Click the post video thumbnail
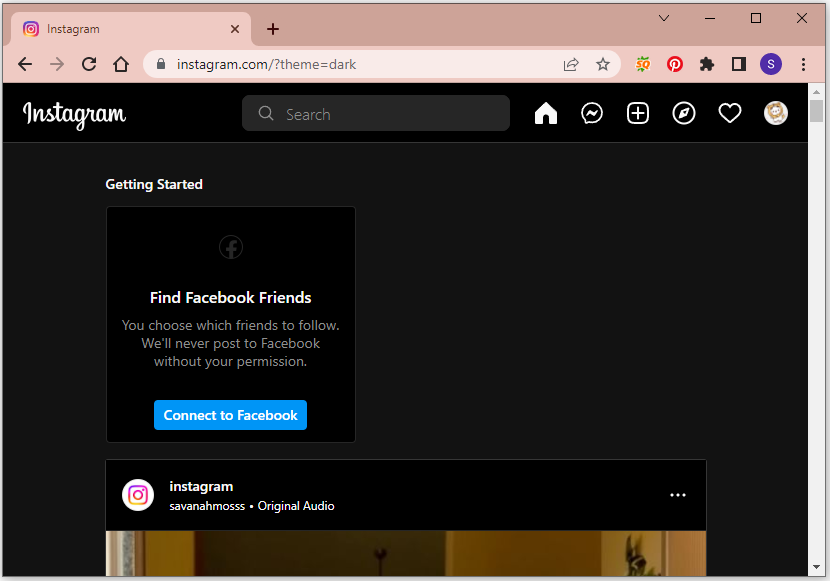830x581 pixels. tap(405, 553)
